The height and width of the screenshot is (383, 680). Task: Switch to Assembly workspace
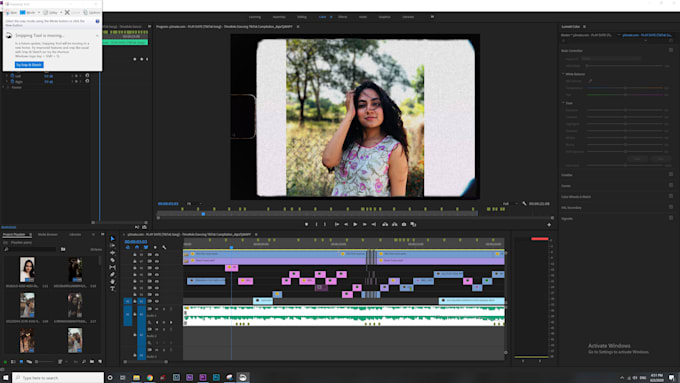point(279,17)
